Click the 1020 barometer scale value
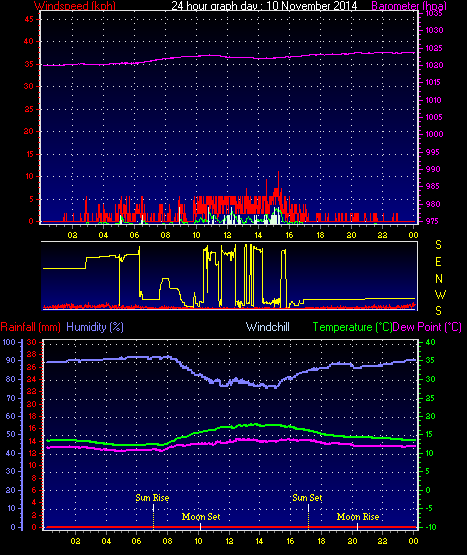The height and width of the screenshot is (555, 467). (x=434, y=65)
